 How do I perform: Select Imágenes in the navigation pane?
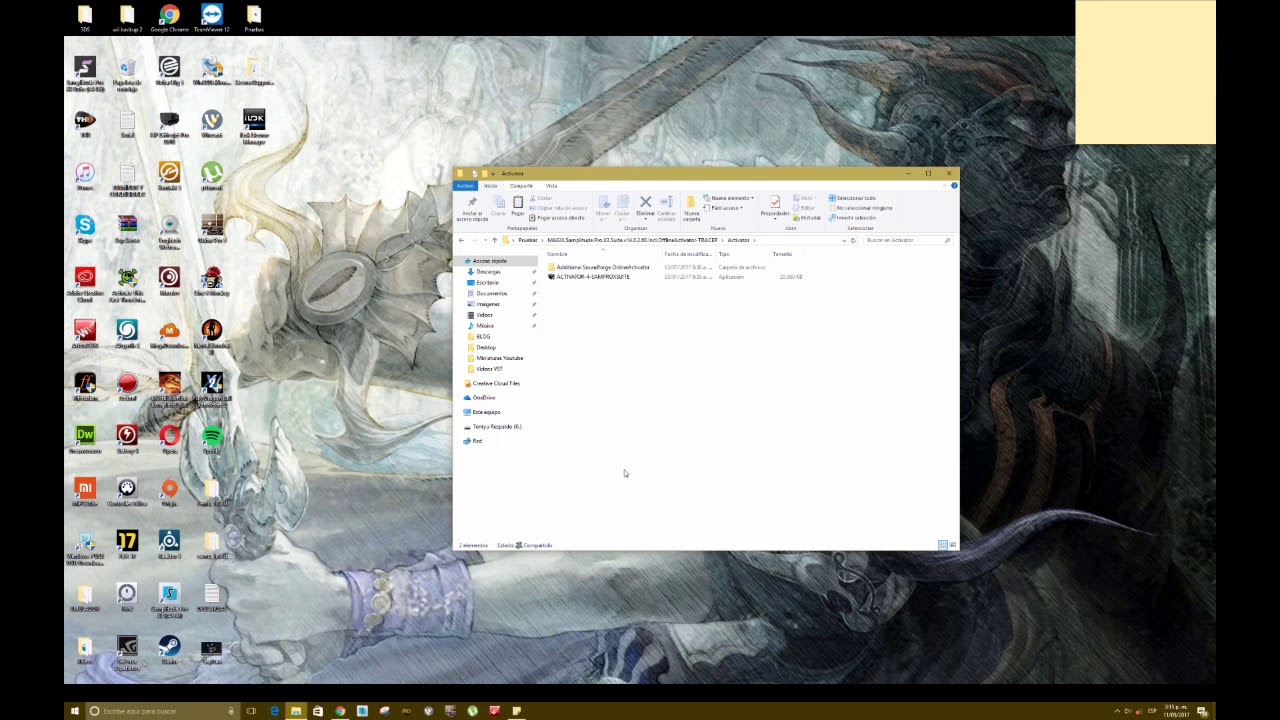(x=488, y=304)
